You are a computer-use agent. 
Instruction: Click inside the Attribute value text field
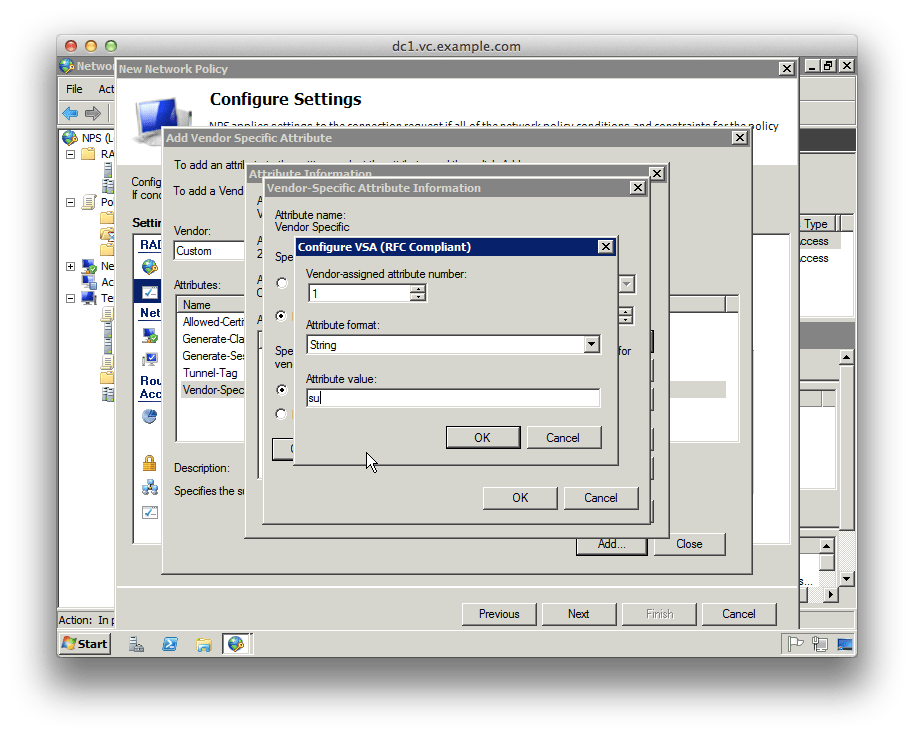450,397
